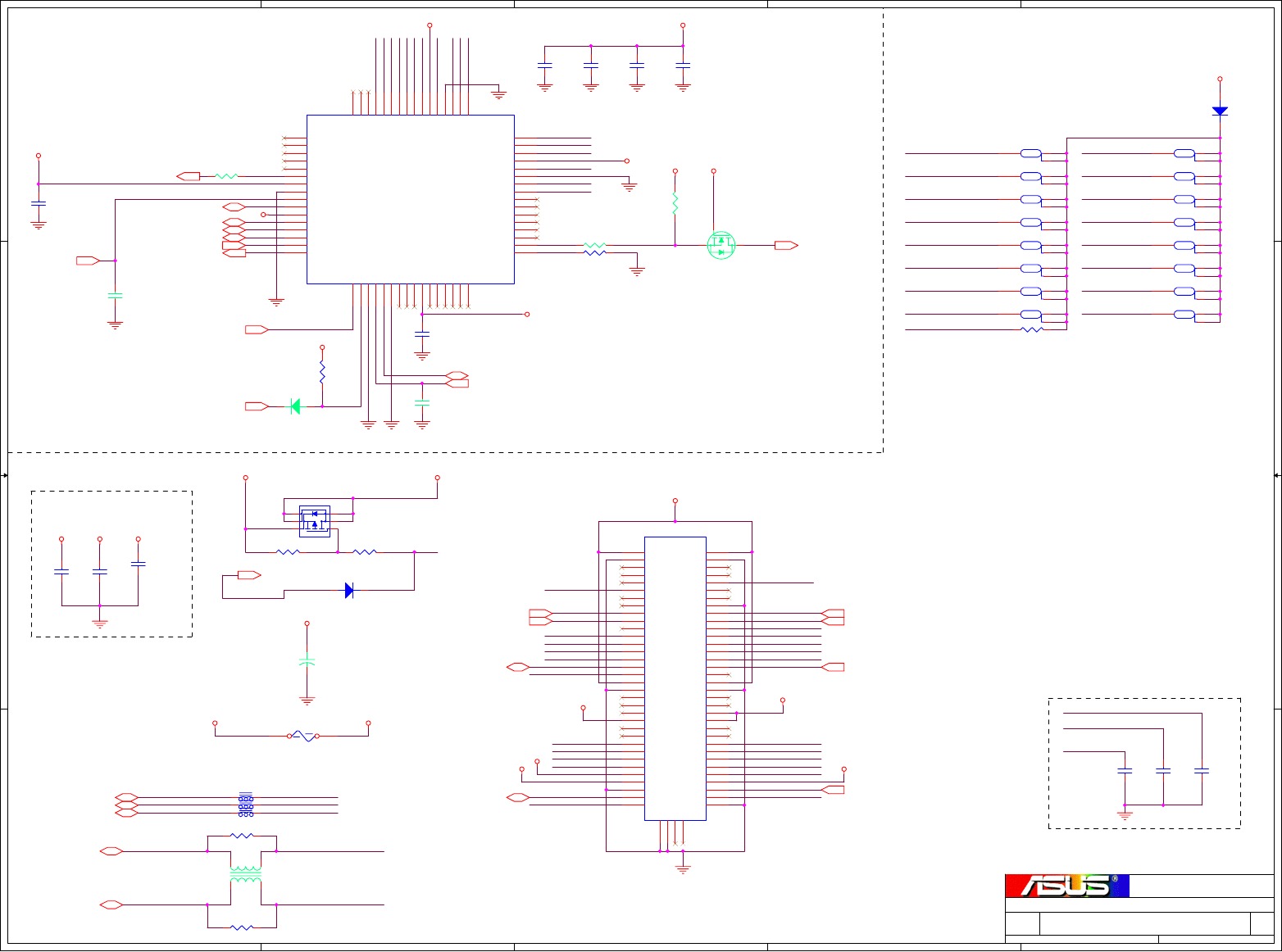Image resolution: width=1282 pixels, height=952 pixels.
Task: Select the blue vertical resistor above the LED
Action: pyautogui.click(x=322, y=373)
